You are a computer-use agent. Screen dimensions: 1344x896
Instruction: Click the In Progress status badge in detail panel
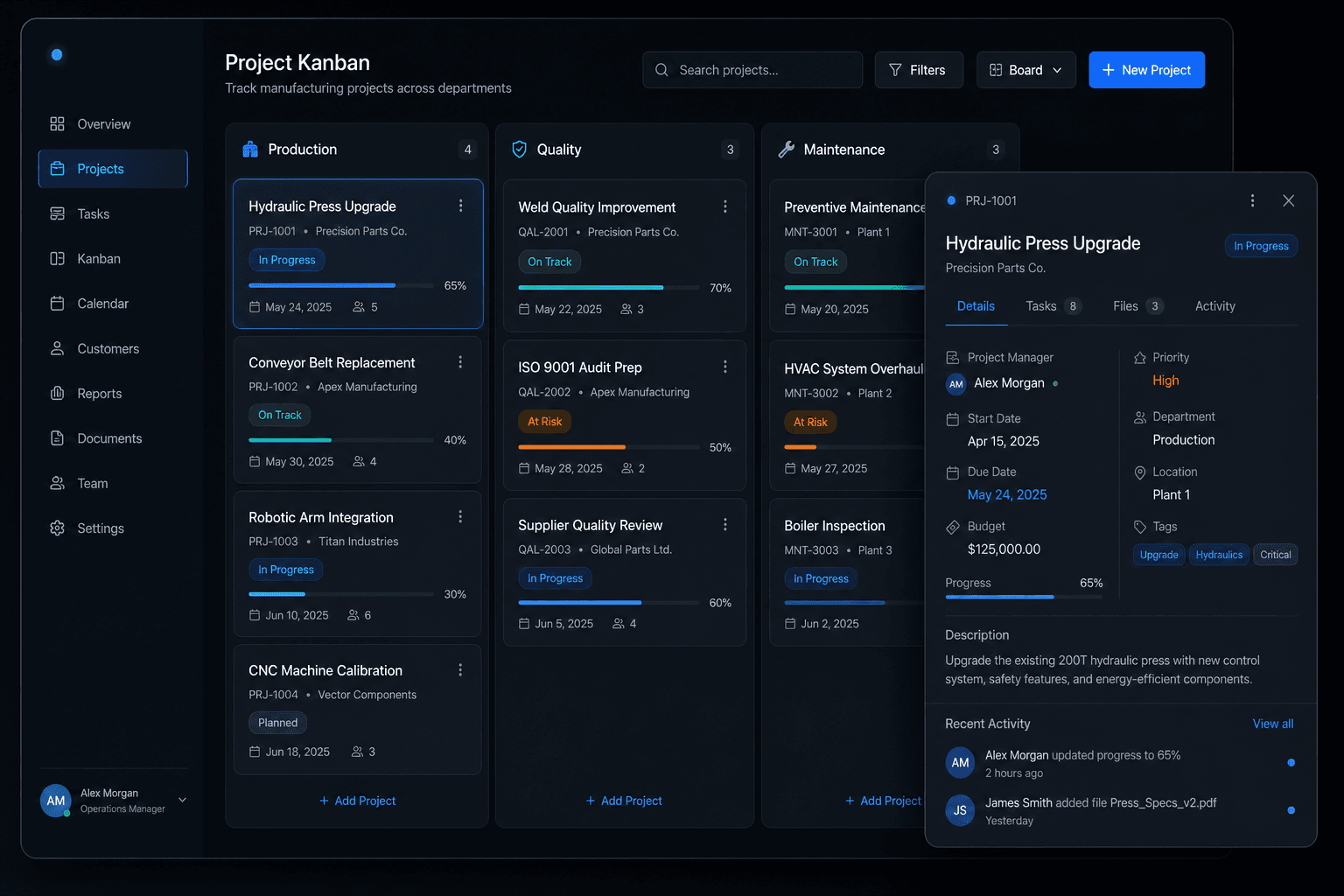pyautogui.click(x=1261, y=246)
